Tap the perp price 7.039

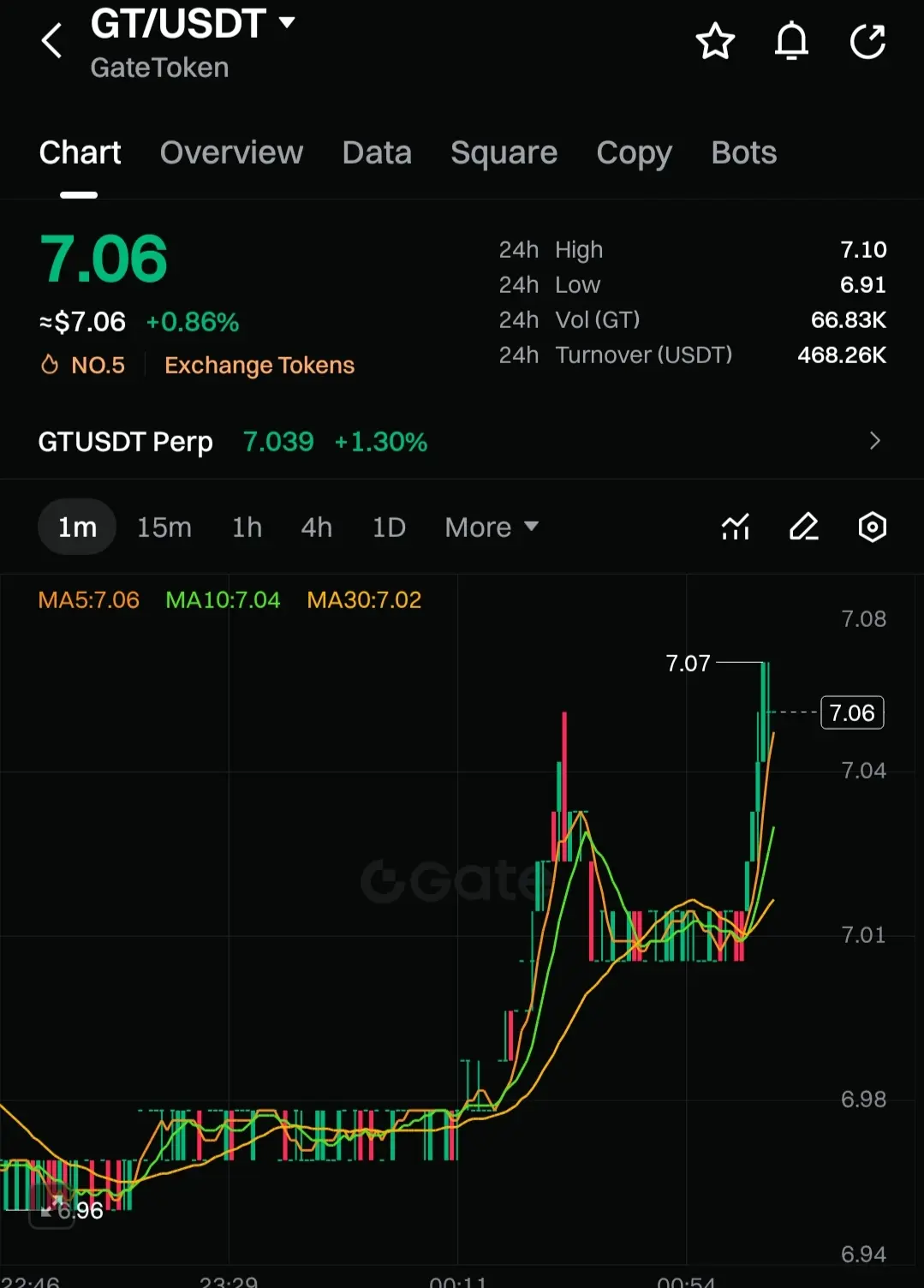click(278, 441)
